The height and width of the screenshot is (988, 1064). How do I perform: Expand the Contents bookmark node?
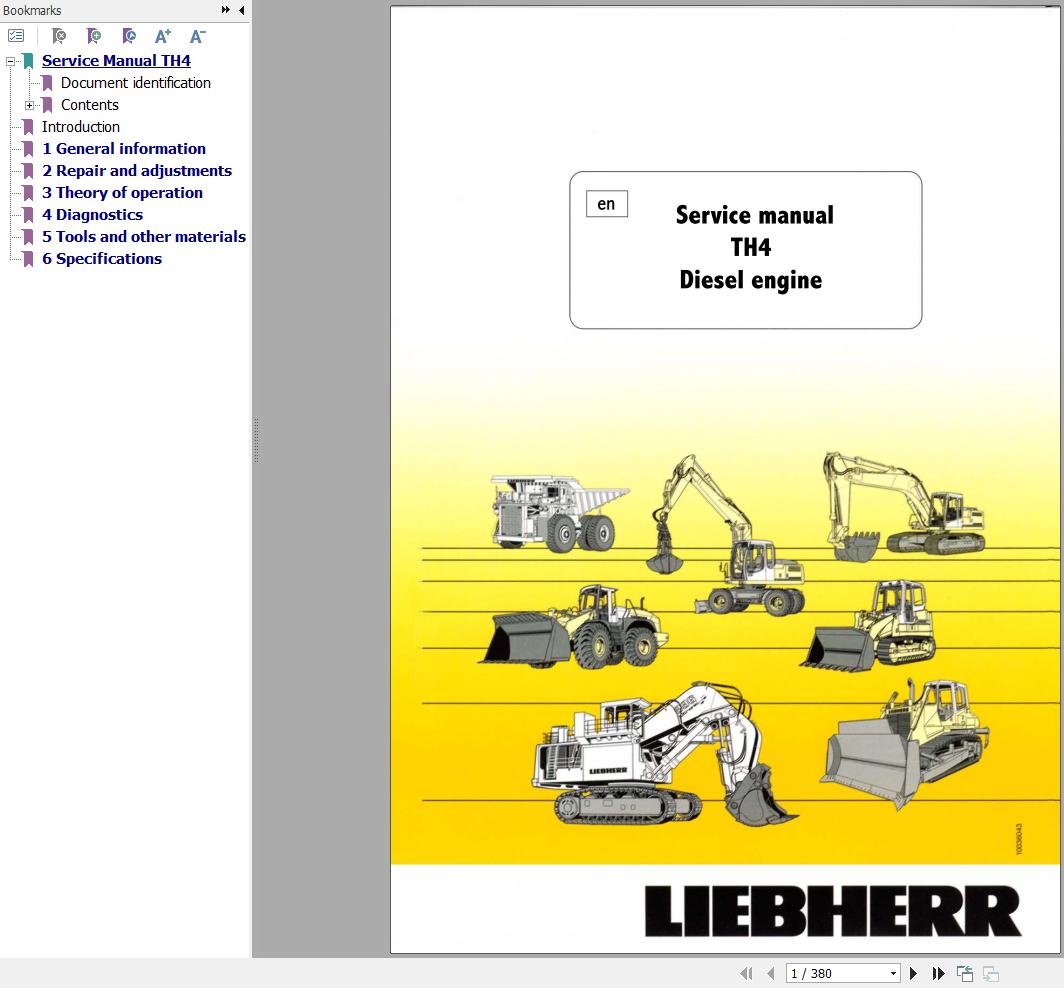point(29,105)
